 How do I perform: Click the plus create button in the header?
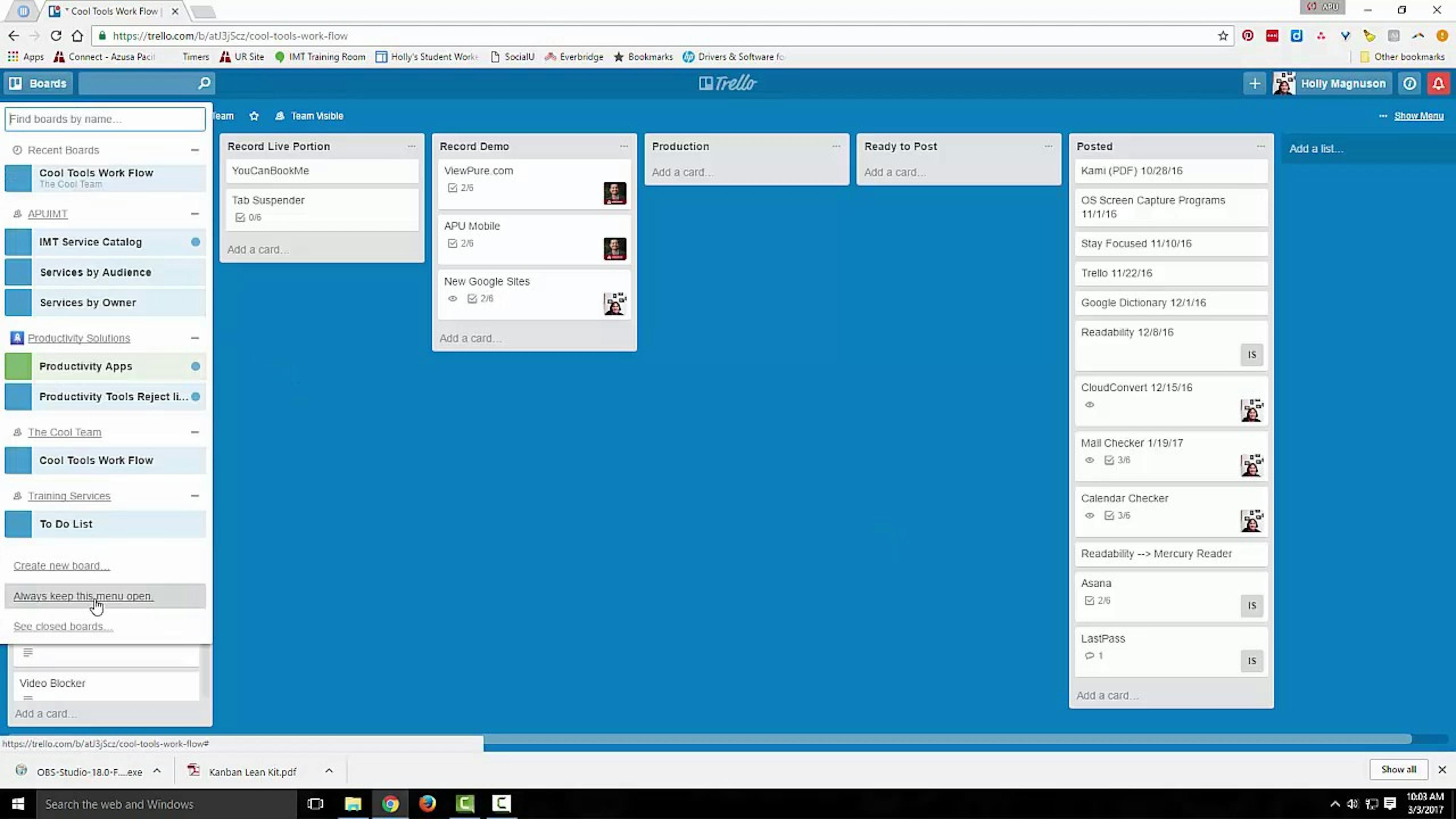1254,84
